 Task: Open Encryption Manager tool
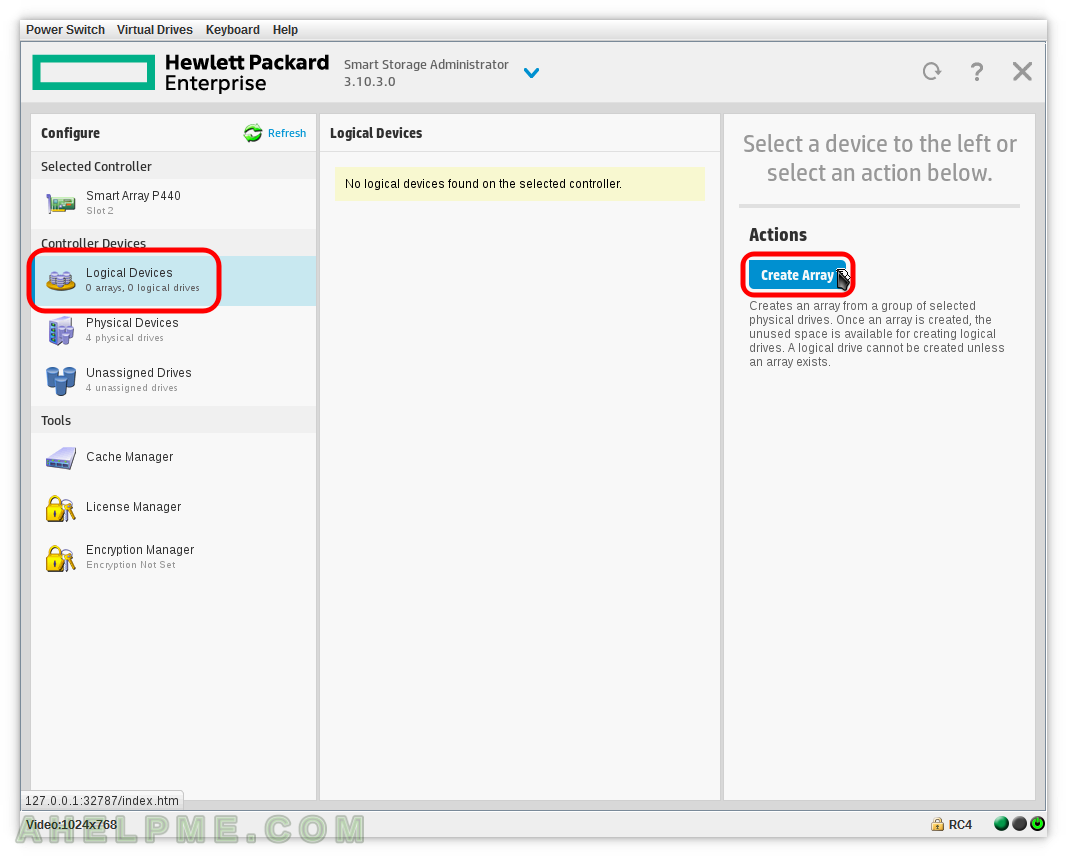coord(174,557)
